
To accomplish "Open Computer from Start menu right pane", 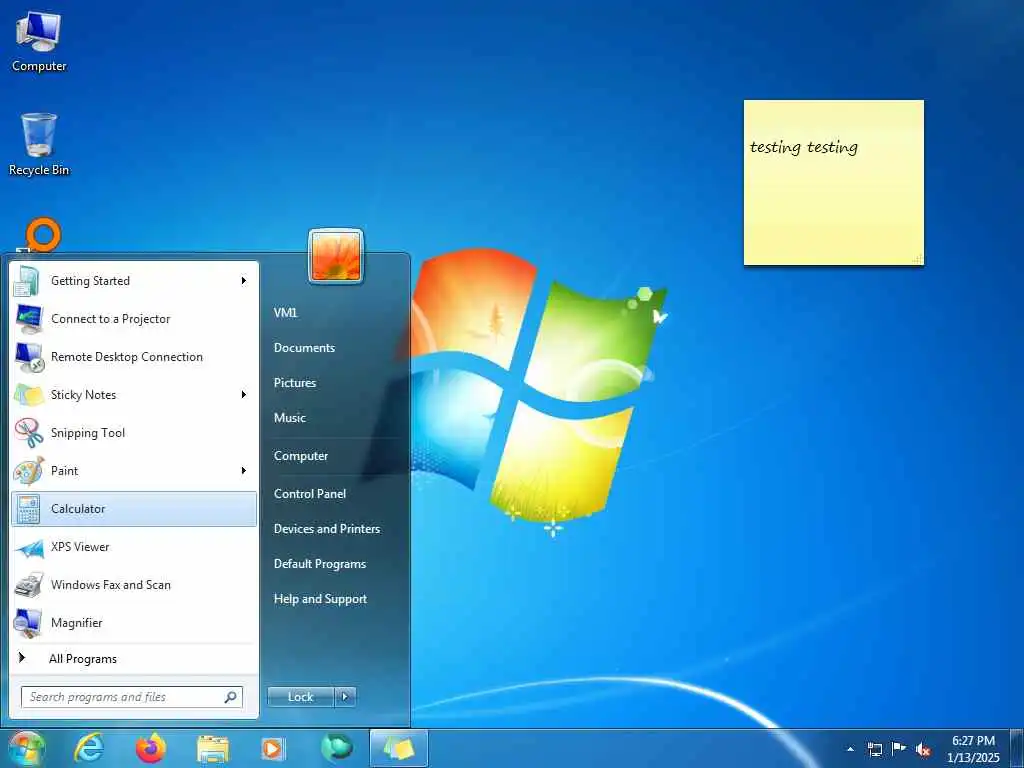I will pos(300,456).
